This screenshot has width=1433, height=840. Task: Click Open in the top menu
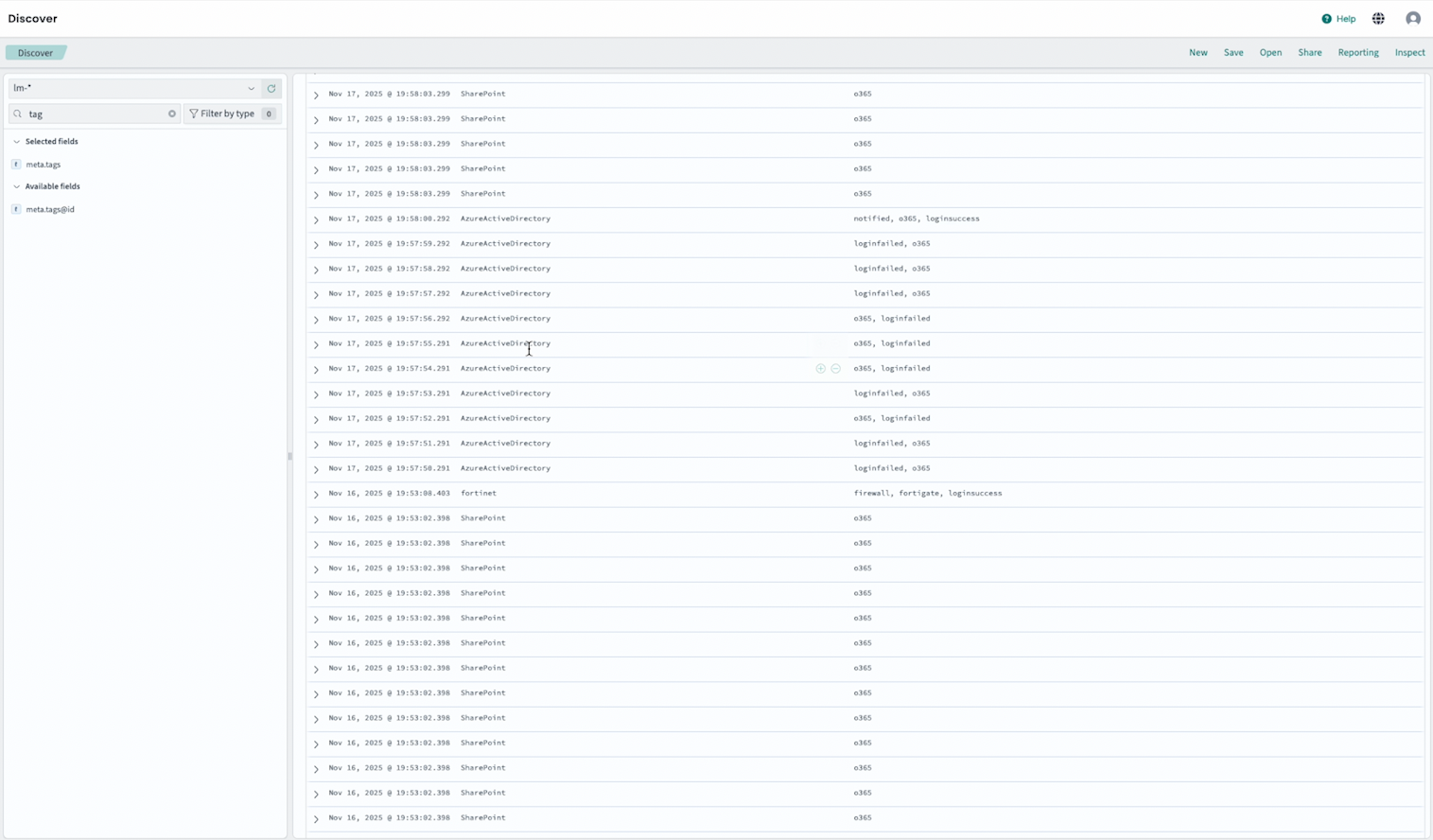coord(1270,53)
